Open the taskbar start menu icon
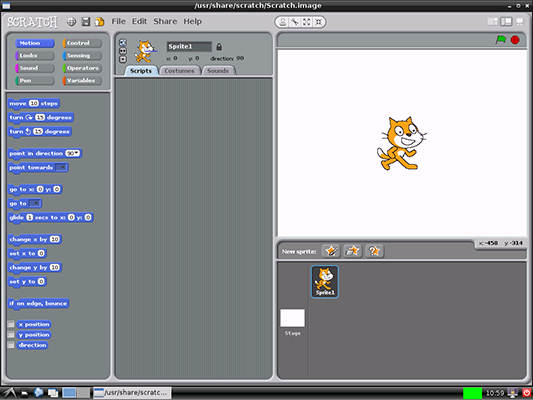The width and height of the screenshot is (533, 400). tap(9, 393)
